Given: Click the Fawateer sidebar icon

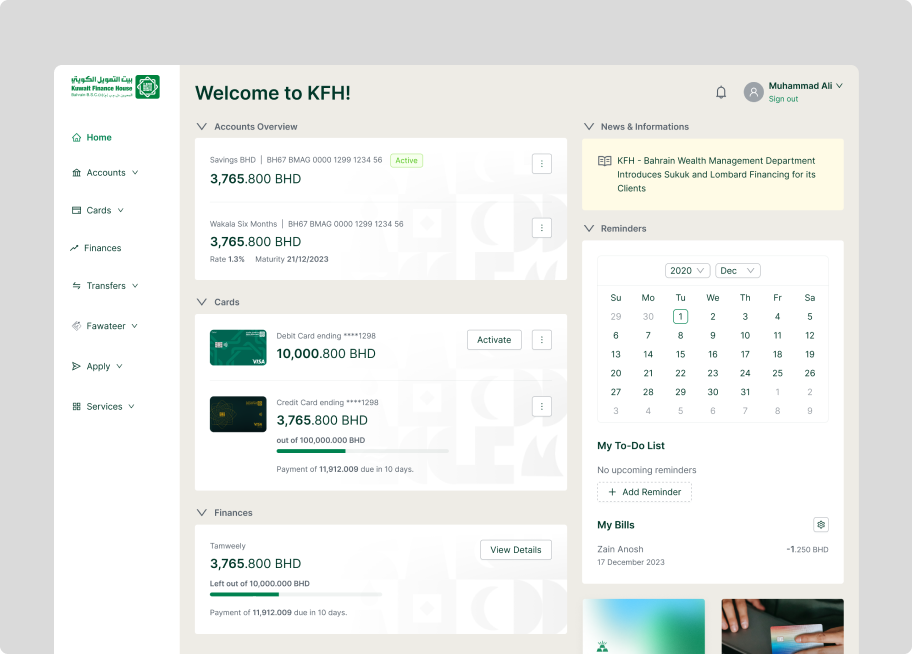Looking at the screenshot, I should pos(76,326).
